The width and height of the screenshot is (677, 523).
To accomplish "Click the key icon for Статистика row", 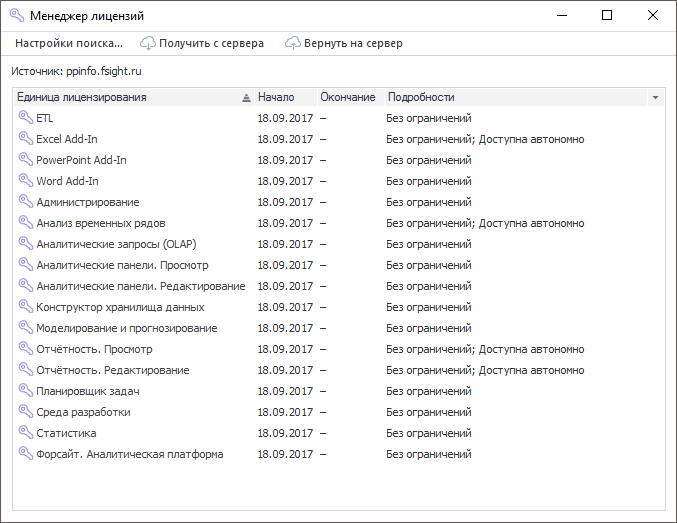I will coord(25,433).
